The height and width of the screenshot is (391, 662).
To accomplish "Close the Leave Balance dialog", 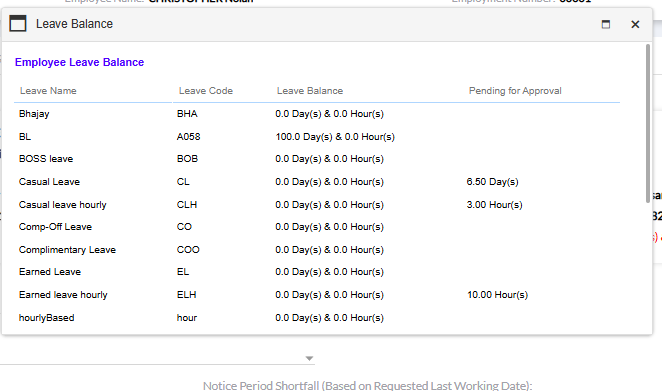I will (635, 24).
